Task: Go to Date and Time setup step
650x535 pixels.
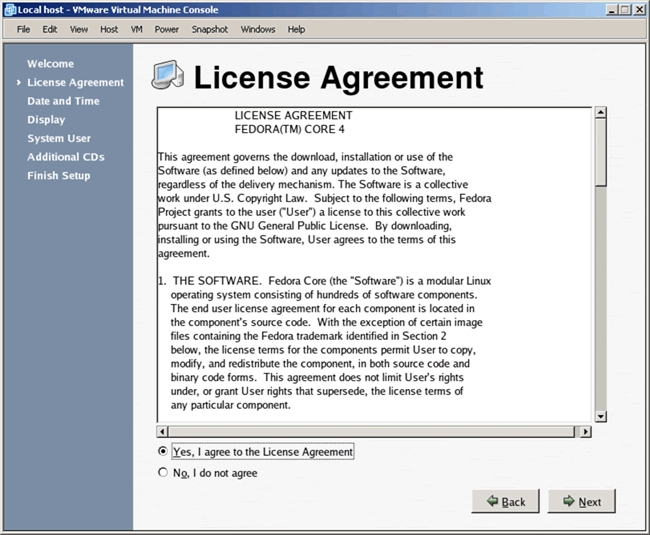Action: click(x=63, y=101)
